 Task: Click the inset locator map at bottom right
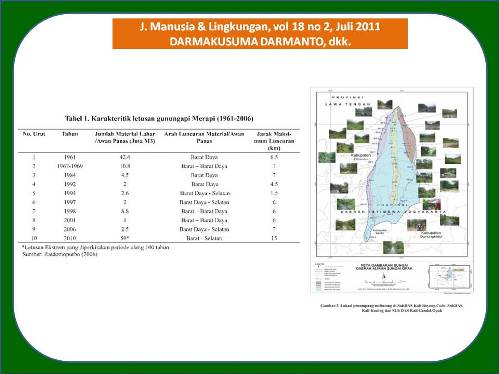click(x=450, y=276)
